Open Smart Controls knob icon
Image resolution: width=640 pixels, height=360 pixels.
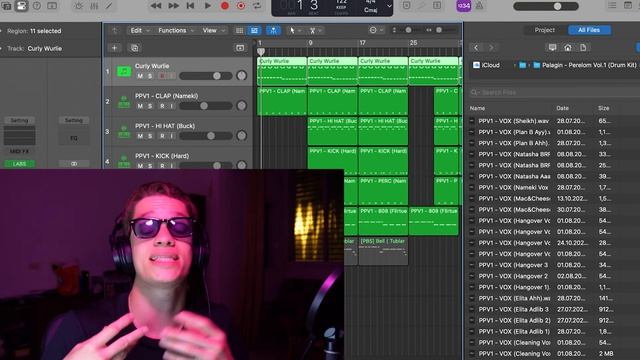[x=78, y=6]
